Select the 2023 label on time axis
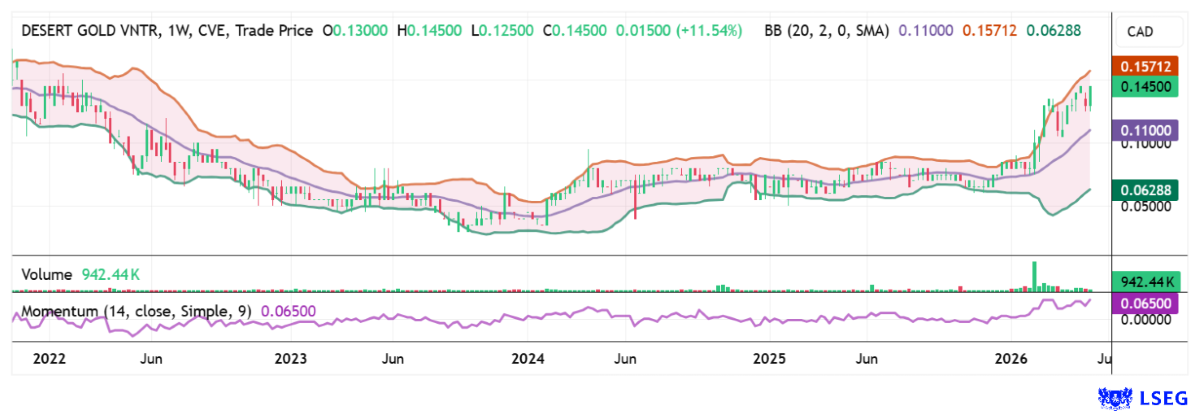The width and height of the screenshot is (1200, 411). (290, 357)
